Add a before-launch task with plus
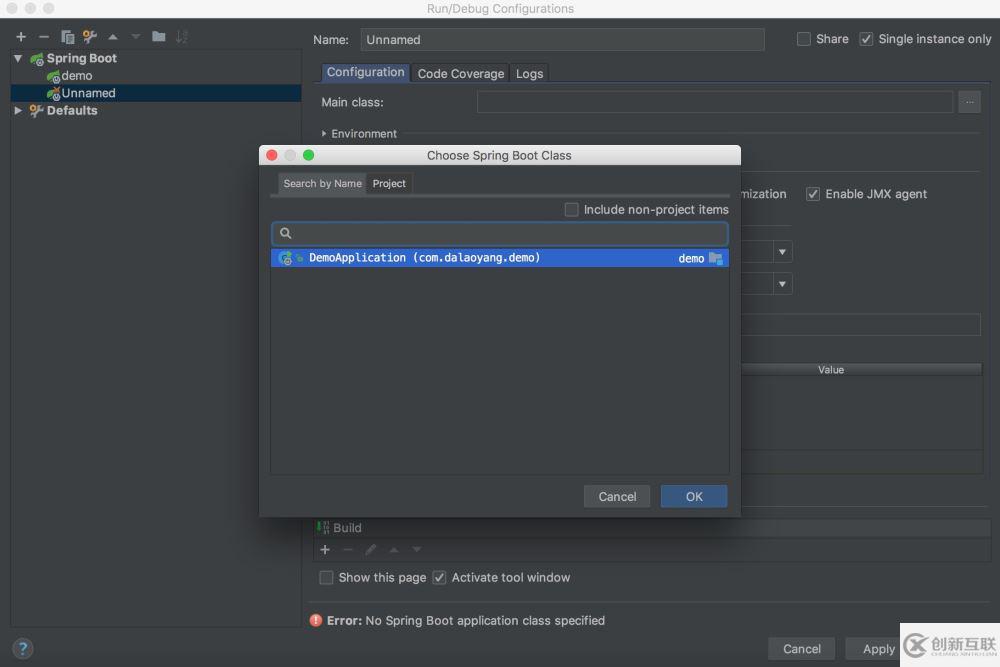1000x667 pixels. tap(325, 550)
